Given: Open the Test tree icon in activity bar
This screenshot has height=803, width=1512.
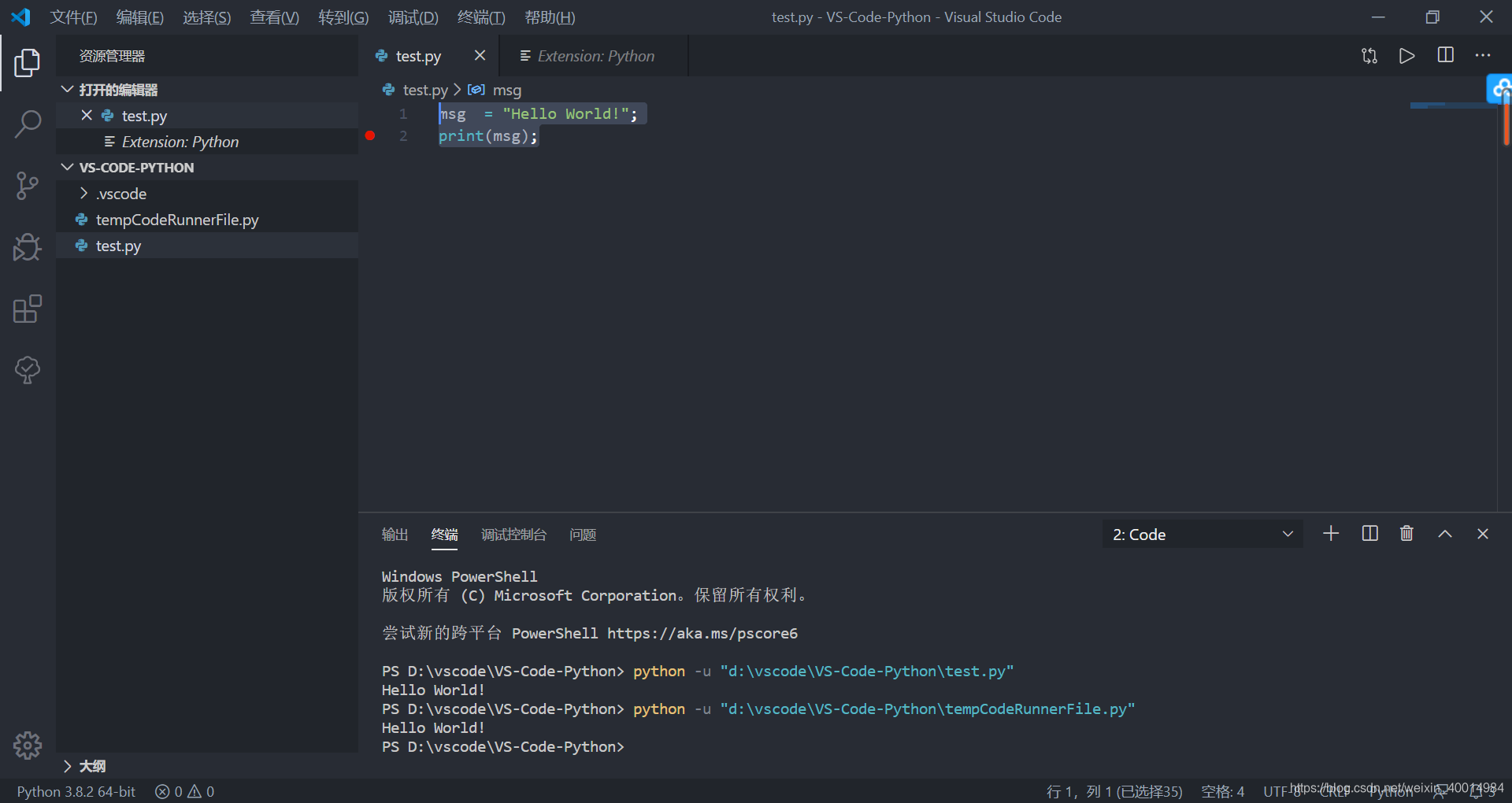Looking at the screenshot, I should click(x=28, y=370).
